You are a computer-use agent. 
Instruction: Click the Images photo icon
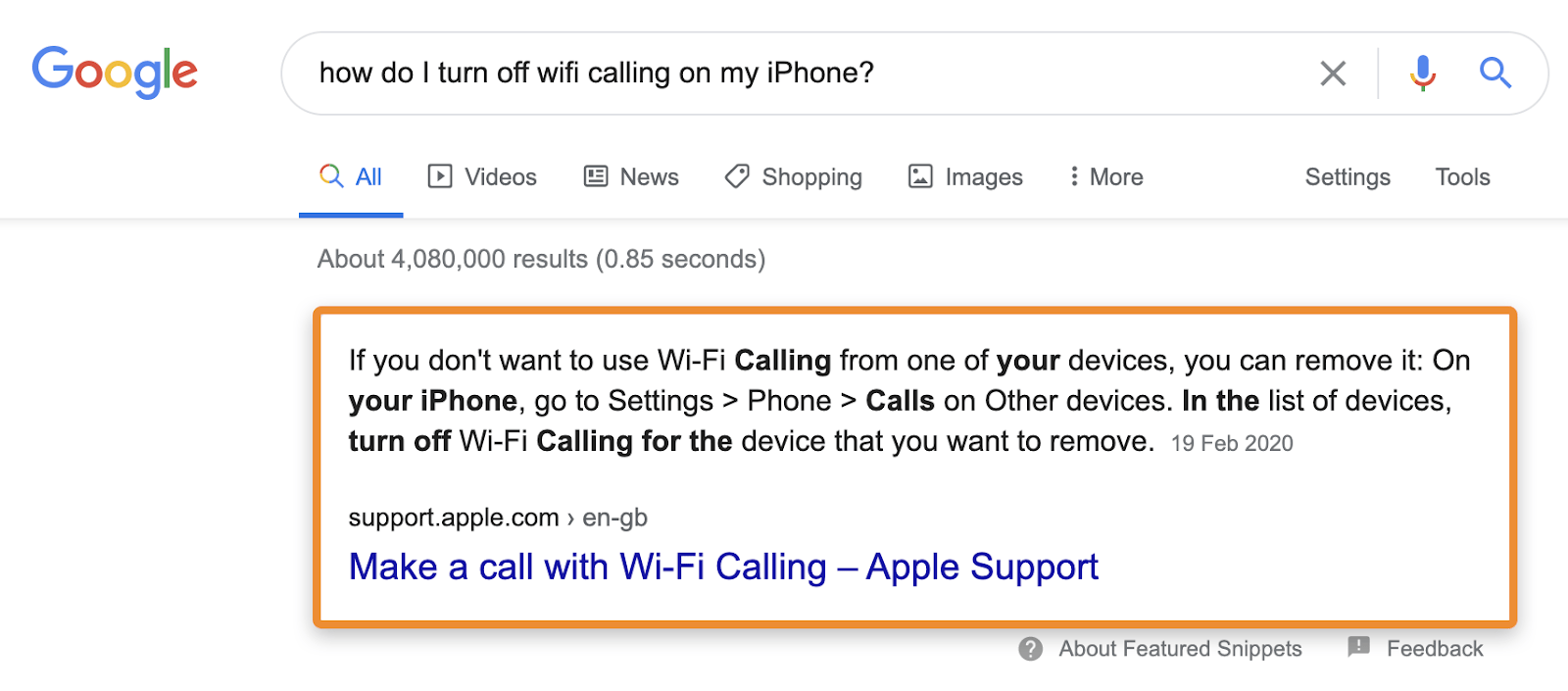click(919, 176)
